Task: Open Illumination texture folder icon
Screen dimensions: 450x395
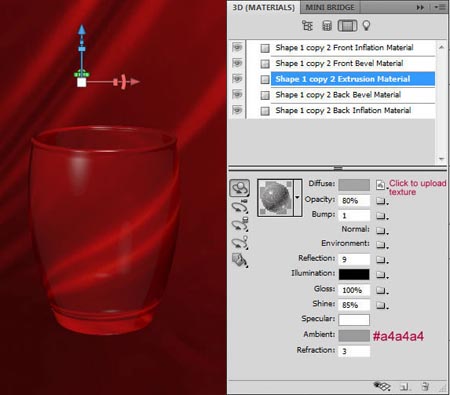Action: click(381, 275)
